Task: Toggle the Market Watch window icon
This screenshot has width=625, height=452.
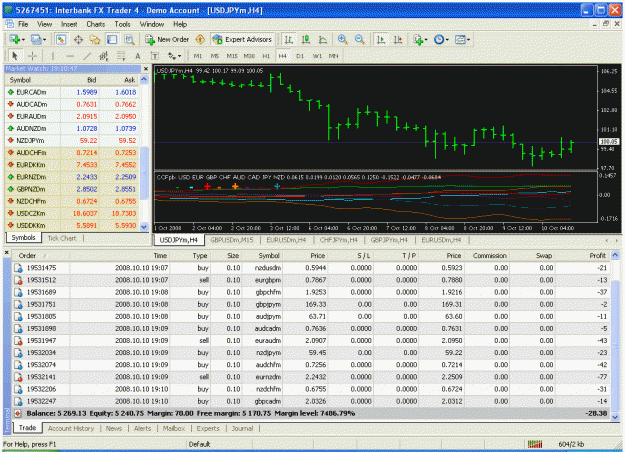Action: click(61, 39)
